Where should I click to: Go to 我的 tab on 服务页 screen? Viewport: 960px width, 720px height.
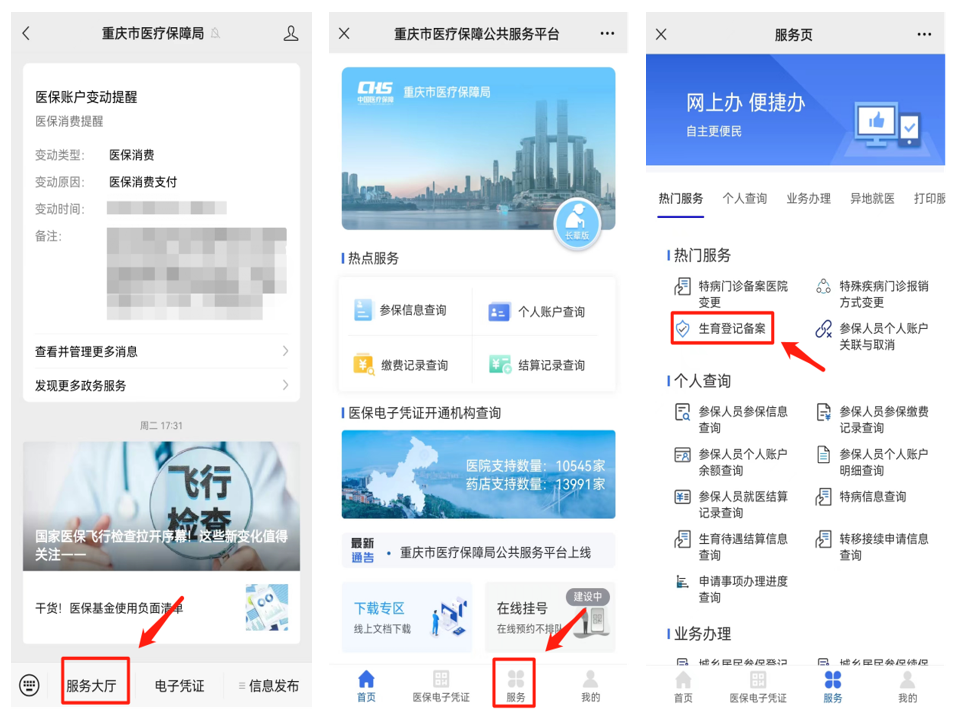point(907,686)
